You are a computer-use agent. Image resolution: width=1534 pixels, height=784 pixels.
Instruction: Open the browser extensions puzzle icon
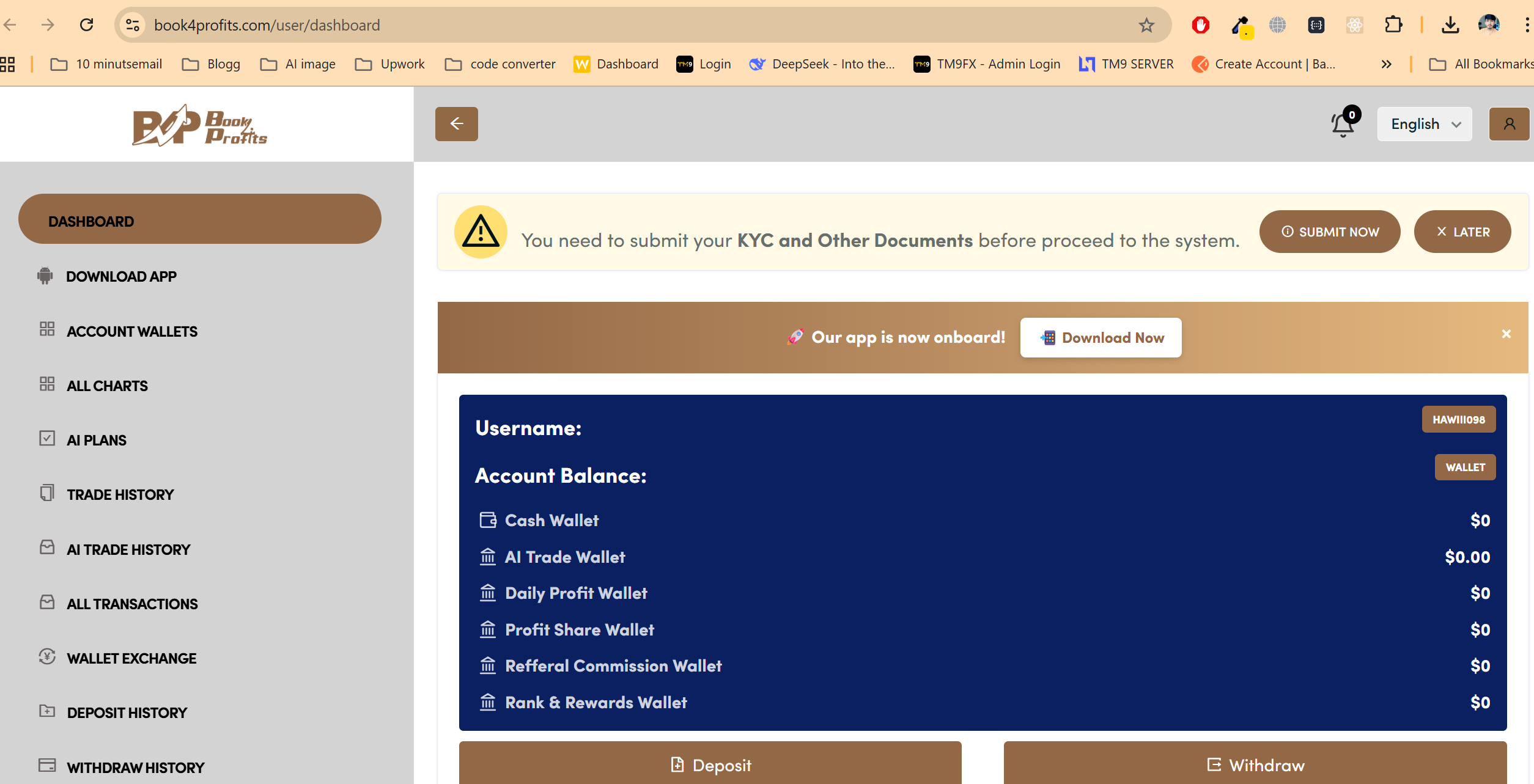click(x=1393, y=25)
